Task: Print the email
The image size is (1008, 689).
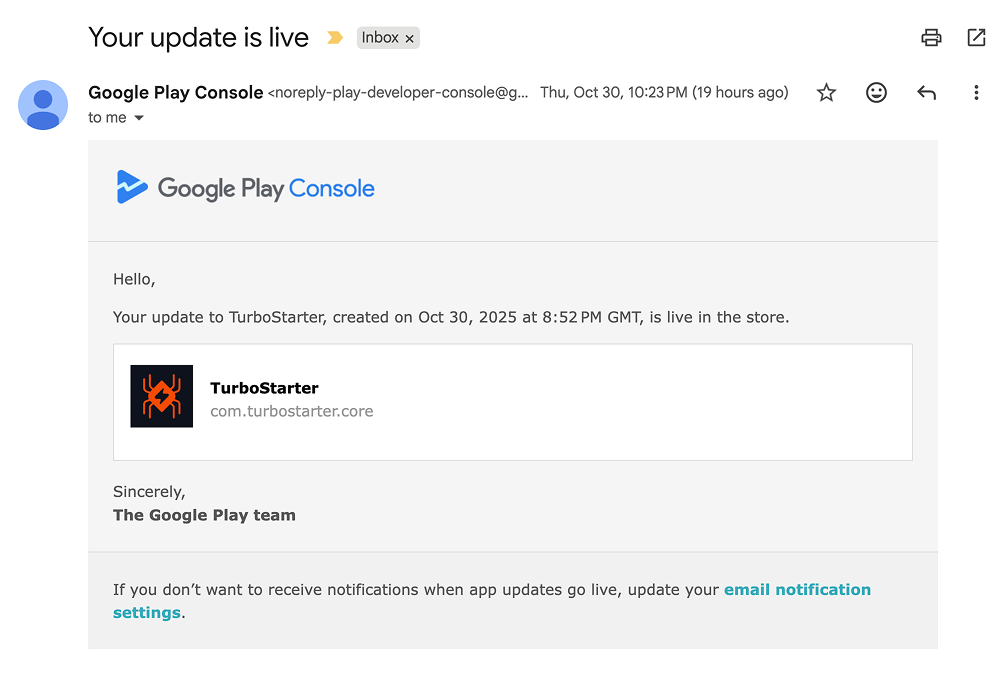Action: [x=931, y=37]
